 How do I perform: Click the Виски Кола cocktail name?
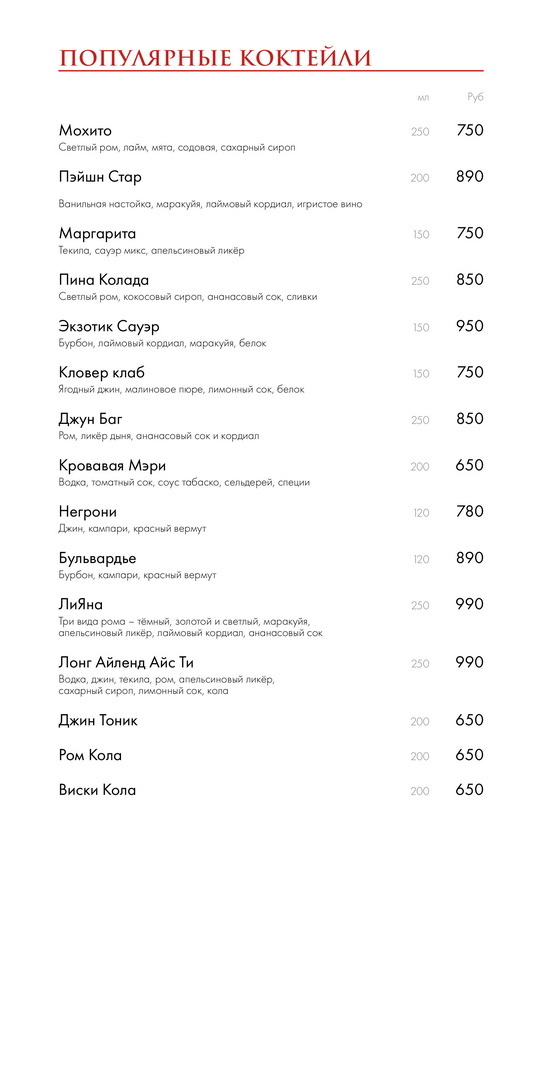pos(97,791)
